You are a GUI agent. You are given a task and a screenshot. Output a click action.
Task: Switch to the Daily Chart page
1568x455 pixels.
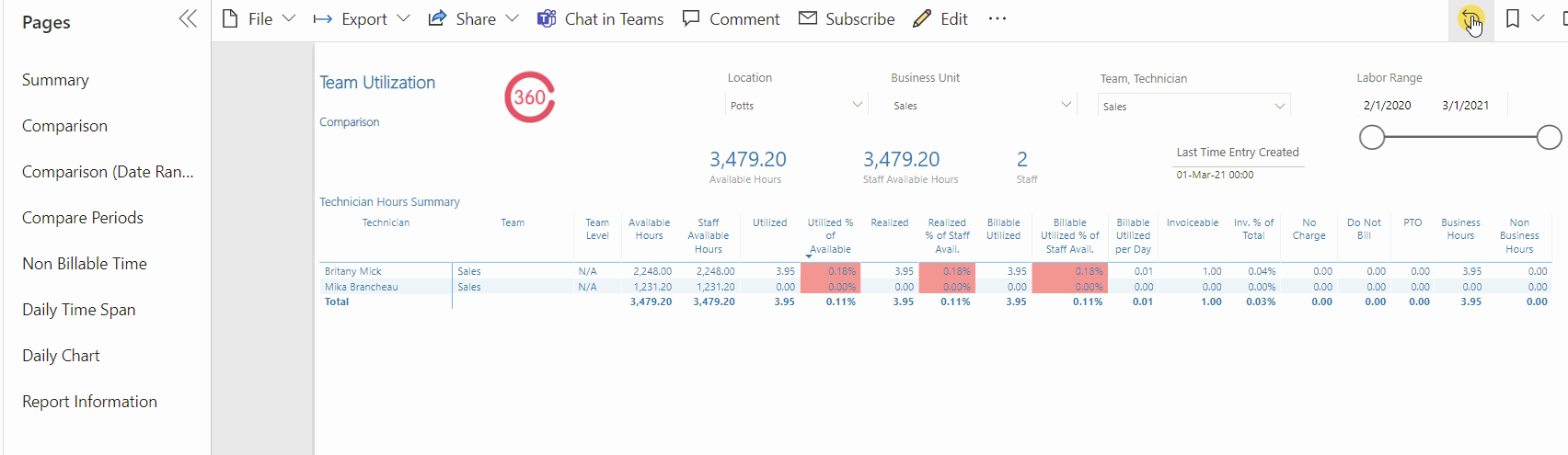pos(61,356)
